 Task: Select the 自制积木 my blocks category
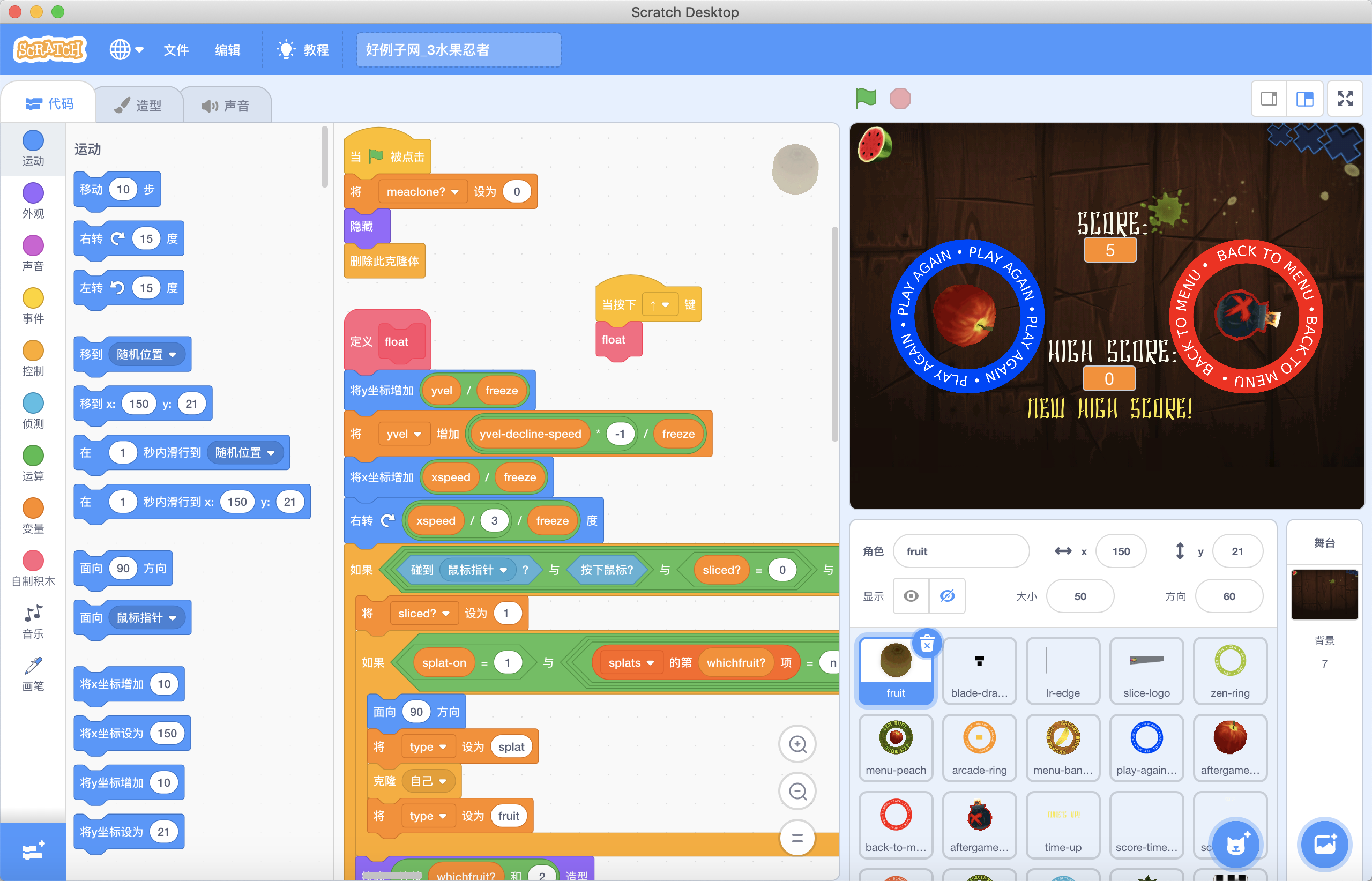coord(33,569)
